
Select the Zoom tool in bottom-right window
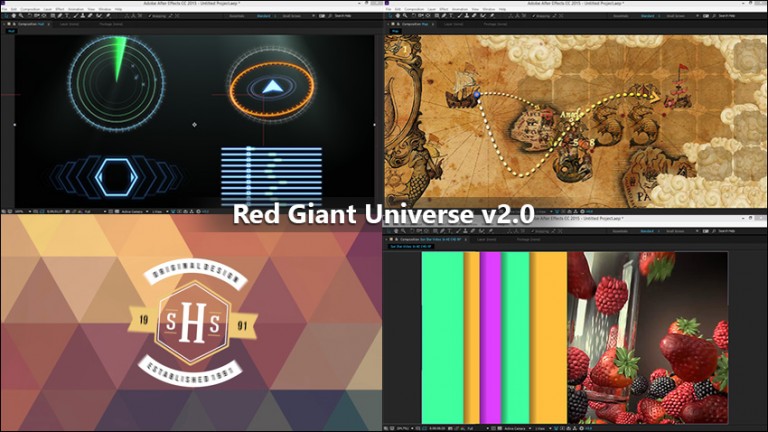[x=403, y=231]
